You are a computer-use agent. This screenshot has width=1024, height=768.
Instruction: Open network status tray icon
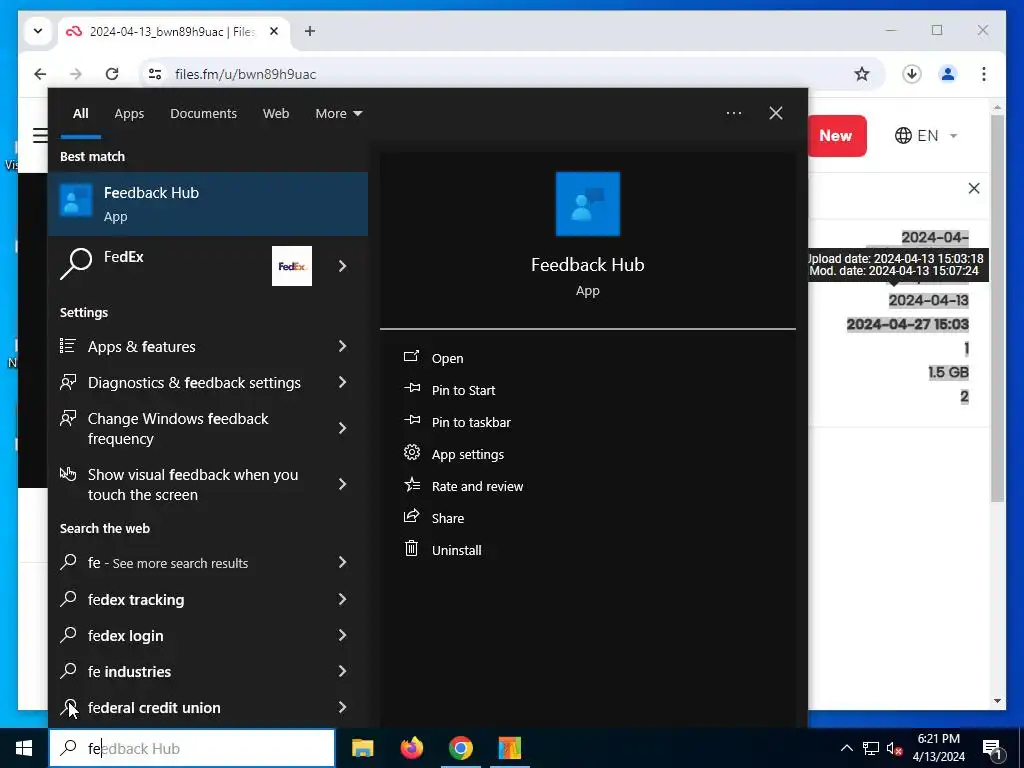871,748
